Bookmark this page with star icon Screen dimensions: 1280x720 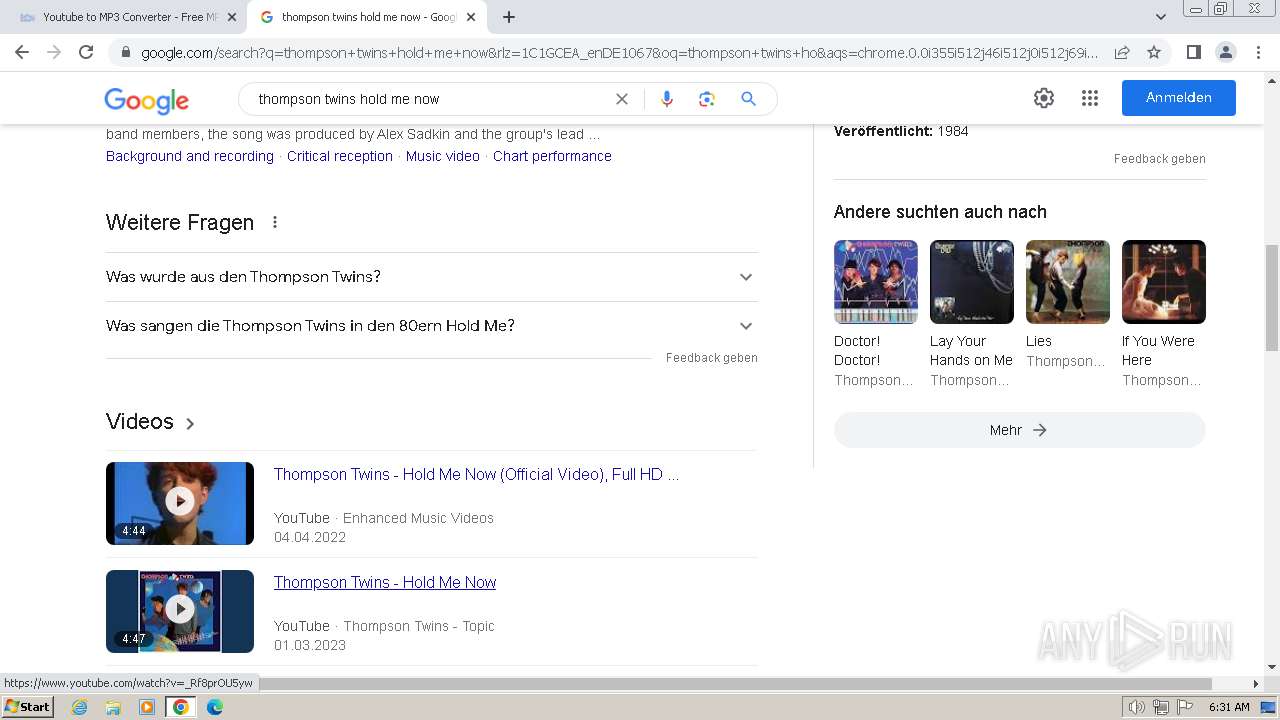[x=1154, y=52]
